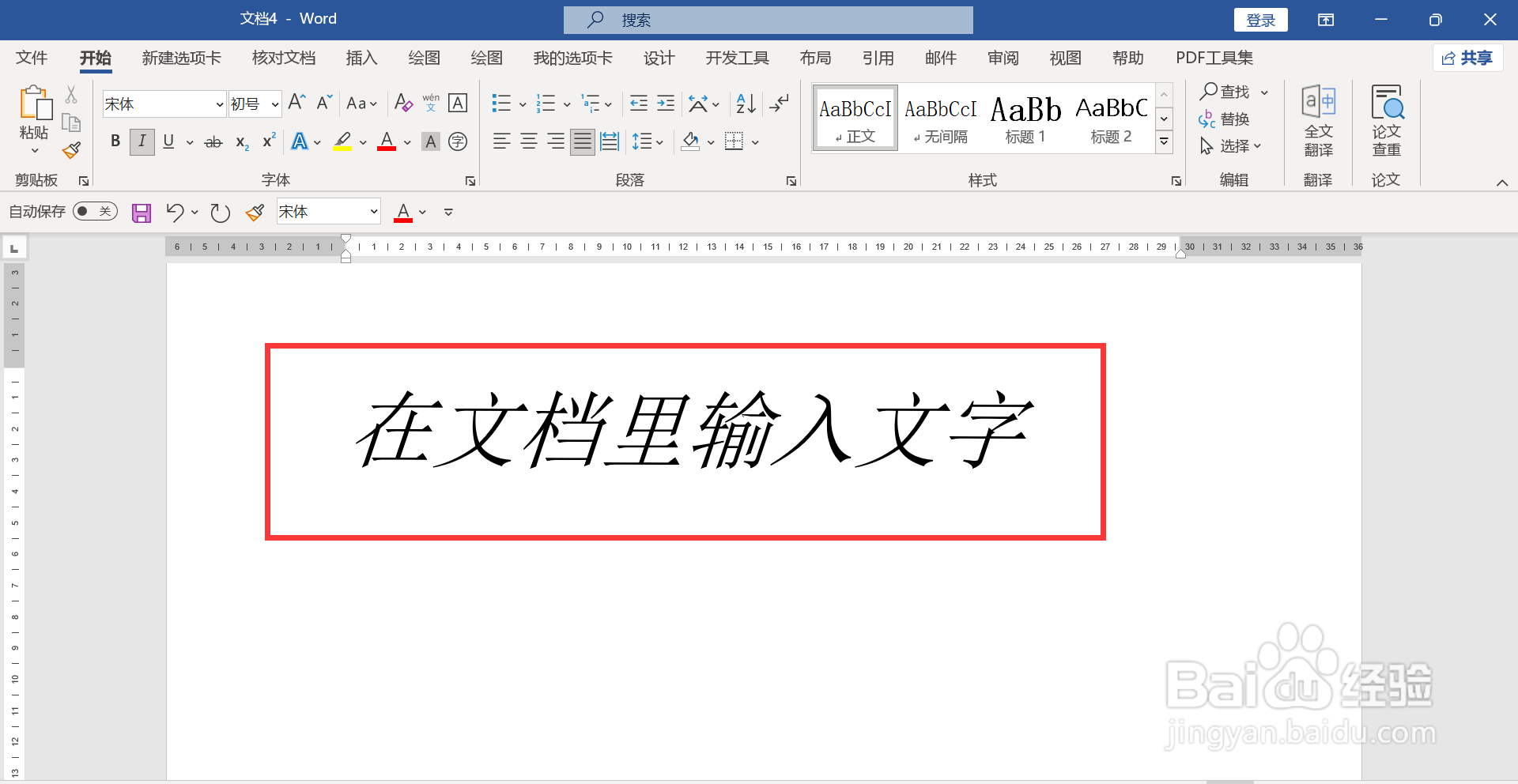
Task: Toggle bold formatting
Action: (x=115, y=141)
